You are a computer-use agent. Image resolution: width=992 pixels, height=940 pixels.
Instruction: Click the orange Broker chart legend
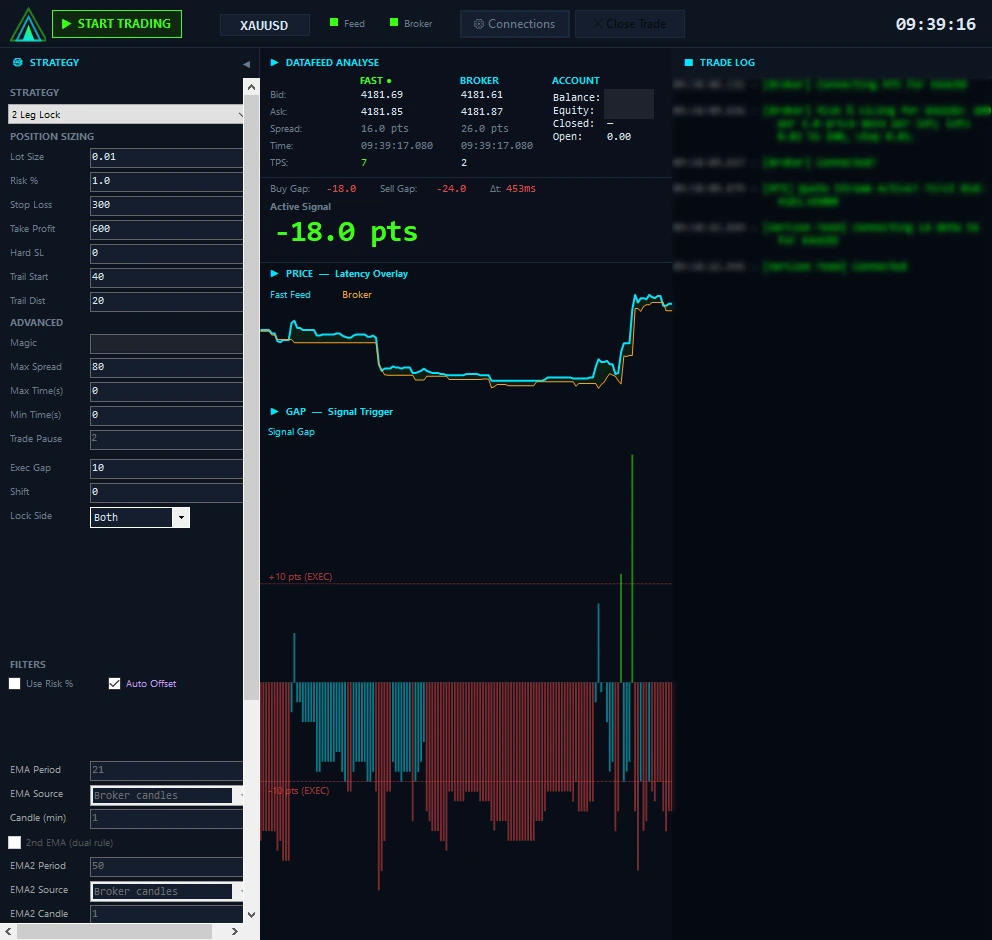point(357,295)
